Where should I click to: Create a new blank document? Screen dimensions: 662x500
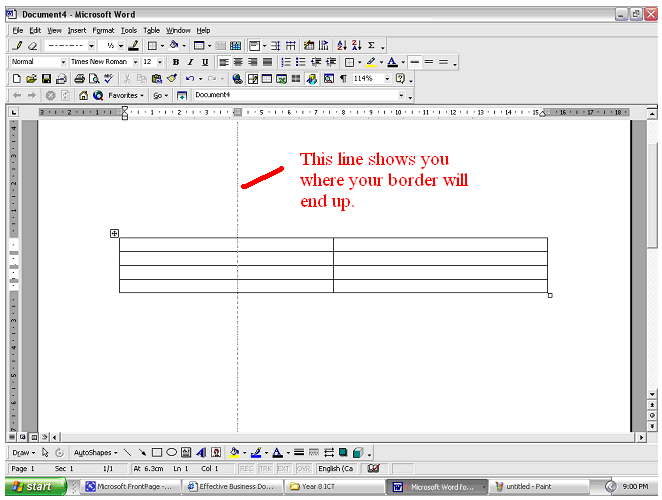16,79
